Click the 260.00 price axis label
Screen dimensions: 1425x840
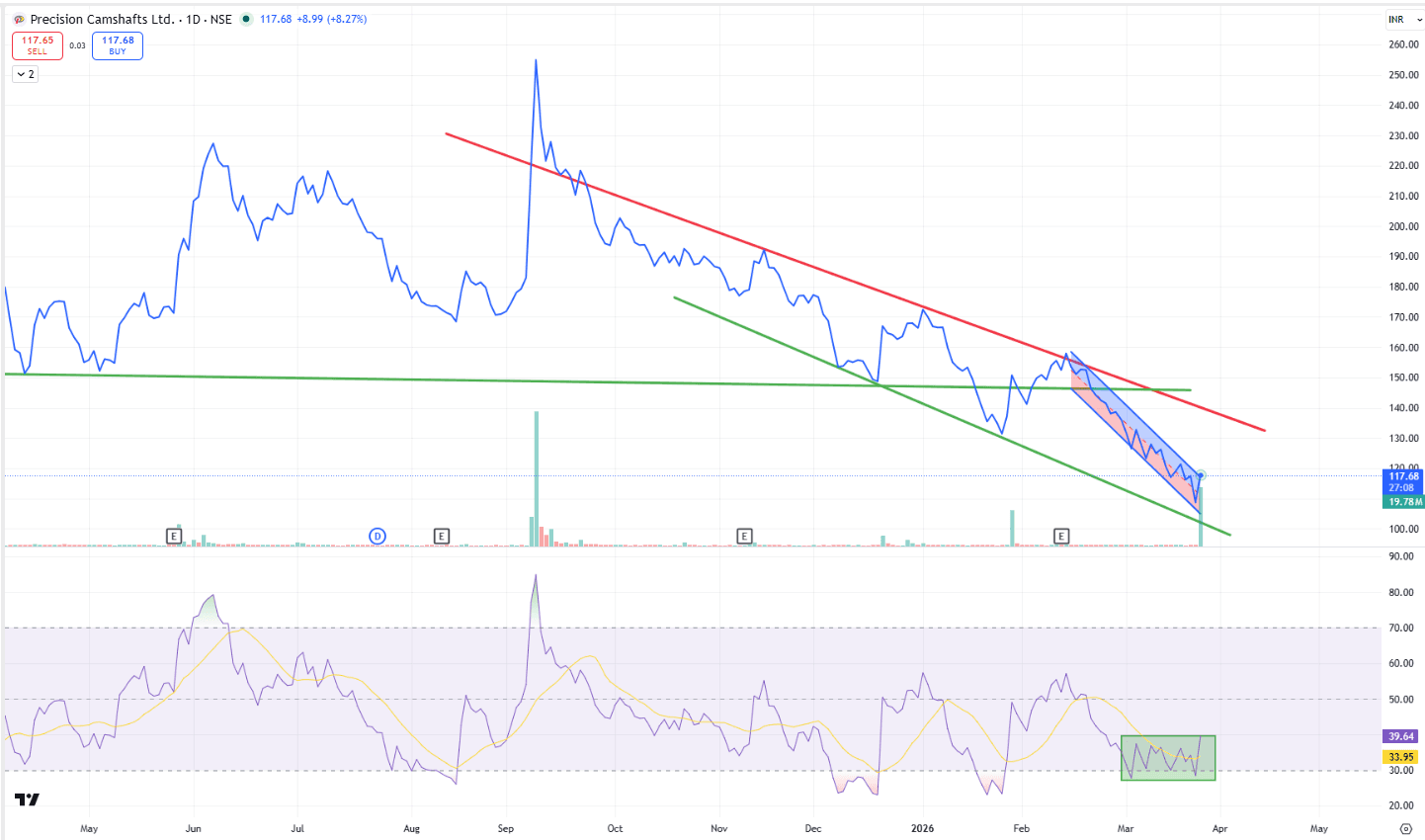tap(1403, 44)
